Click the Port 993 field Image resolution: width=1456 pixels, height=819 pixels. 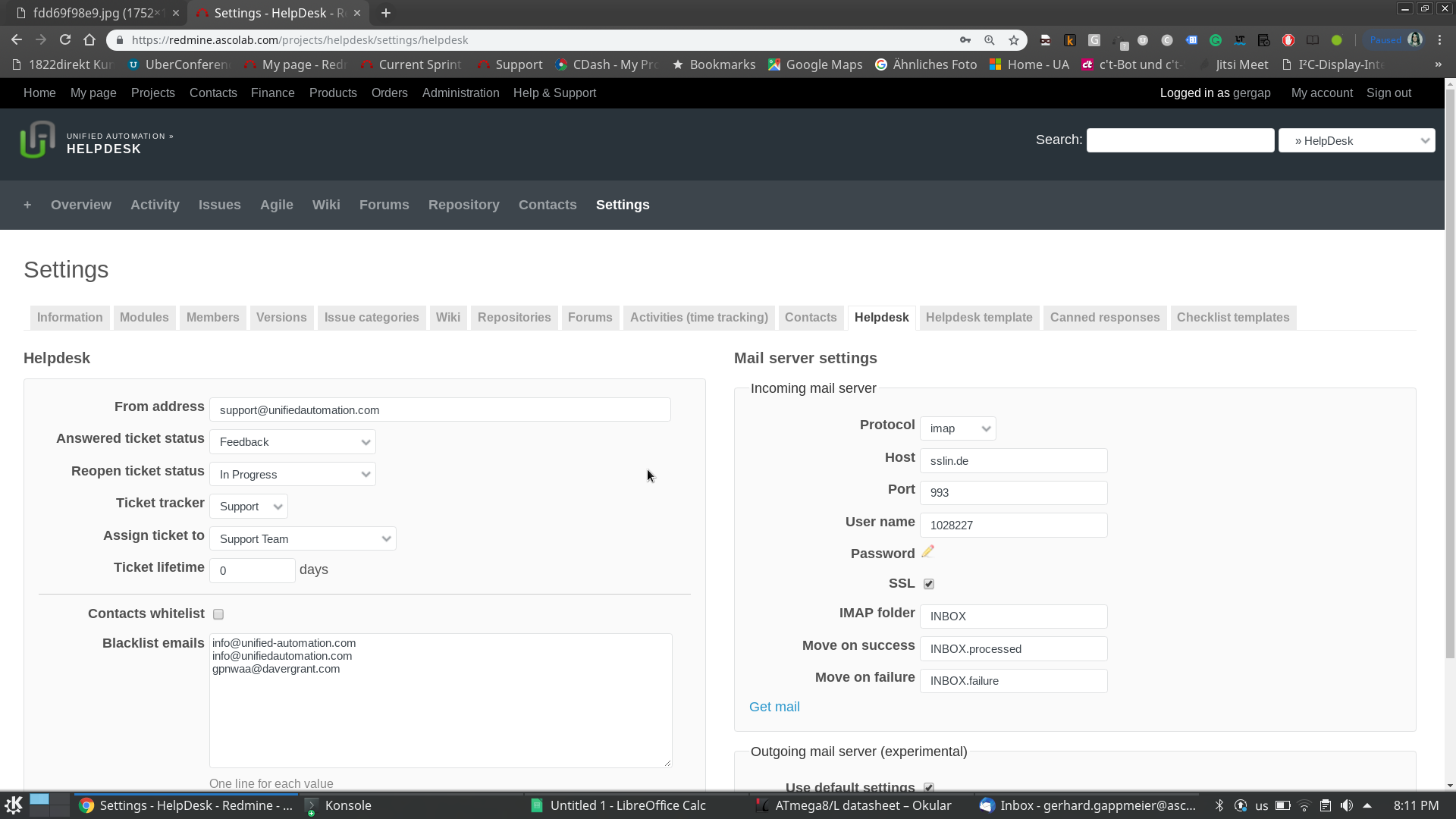point(1014,493)
